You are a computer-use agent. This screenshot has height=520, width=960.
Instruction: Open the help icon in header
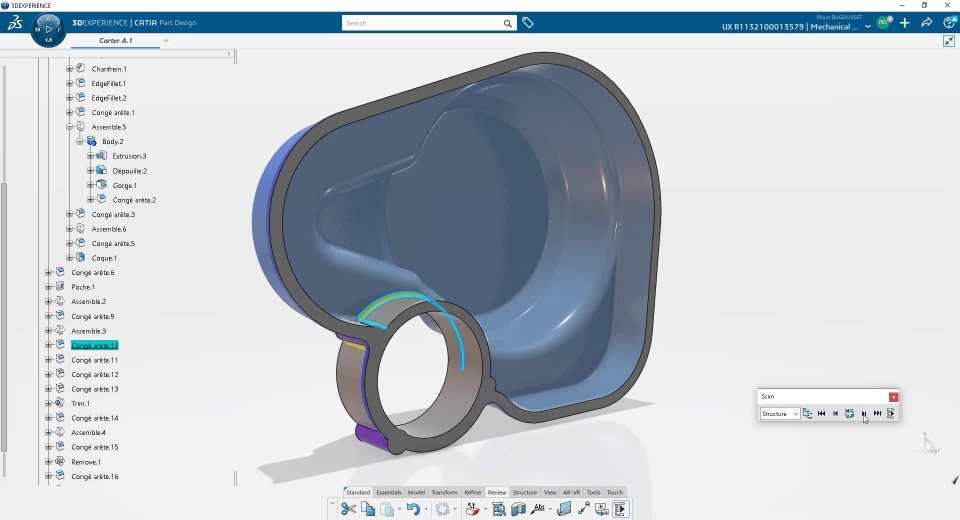coord(950,23)
